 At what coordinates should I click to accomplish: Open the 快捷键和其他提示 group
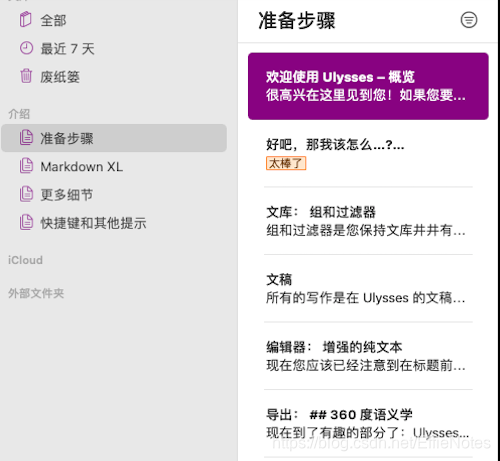click(93, 223)
